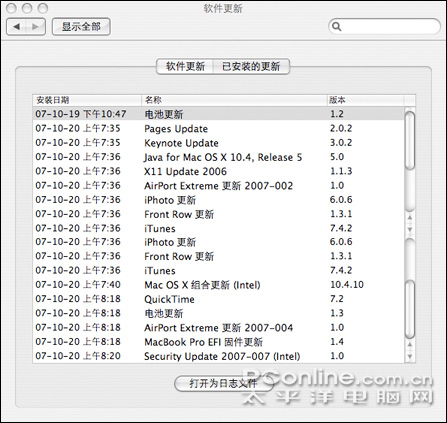Viewport: 447px width, 423px height.
Task: Click the version cell 1.1.3
Action: pos(341,171)
